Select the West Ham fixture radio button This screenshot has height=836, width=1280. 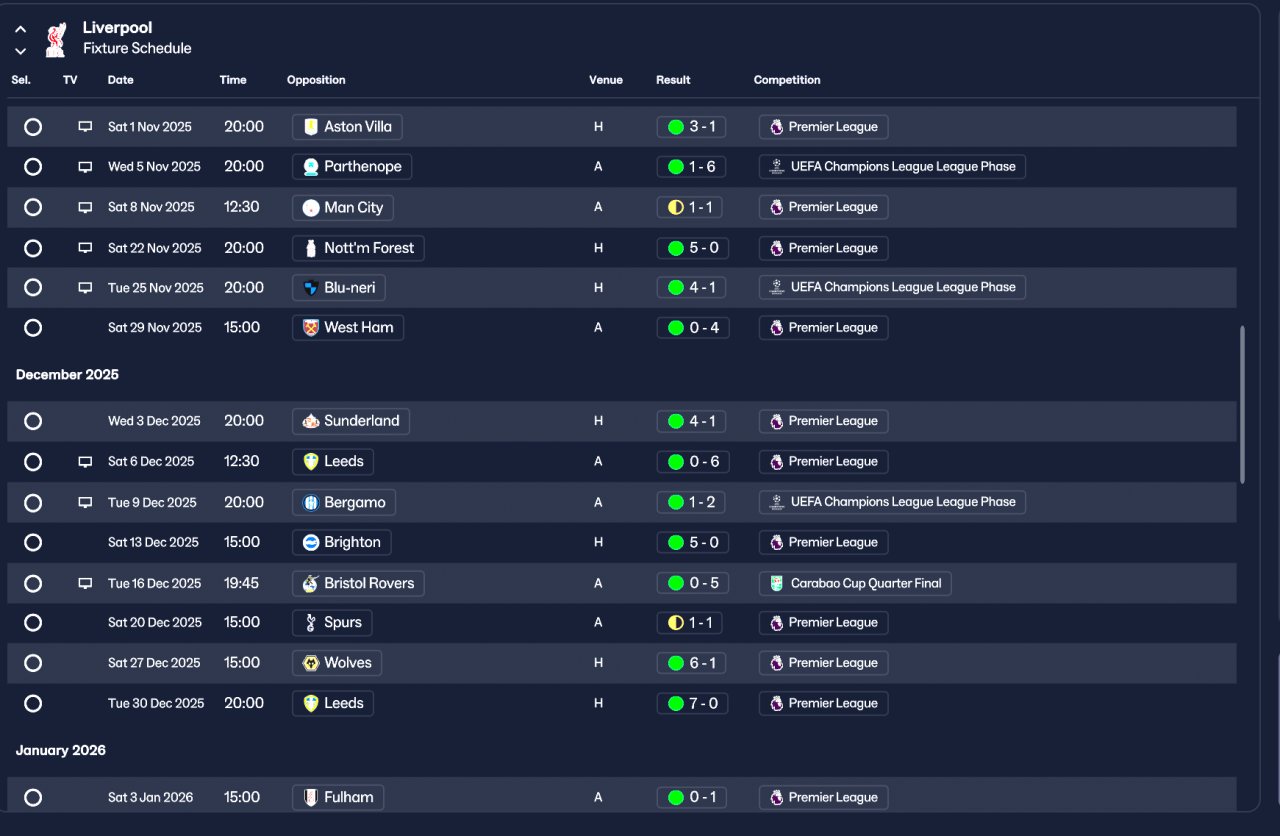click(33, 328)
